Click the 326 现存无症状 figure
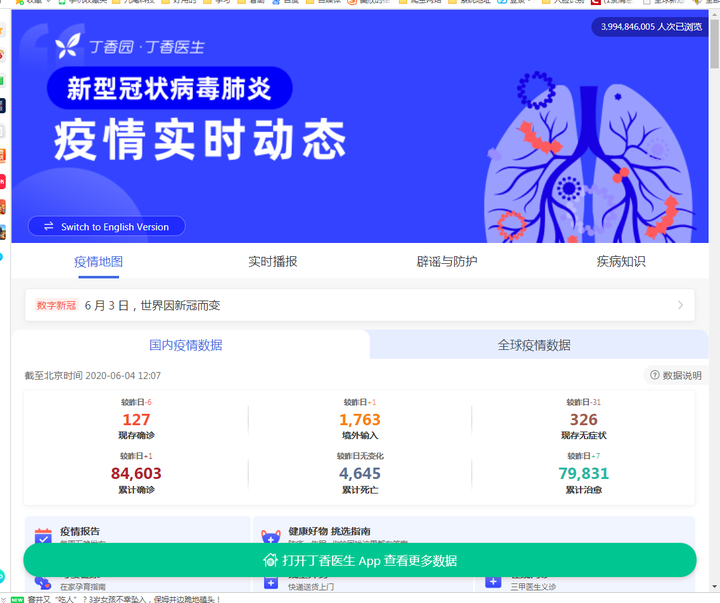The width and height of the screenshot is (720, 603). pos(584,419)
